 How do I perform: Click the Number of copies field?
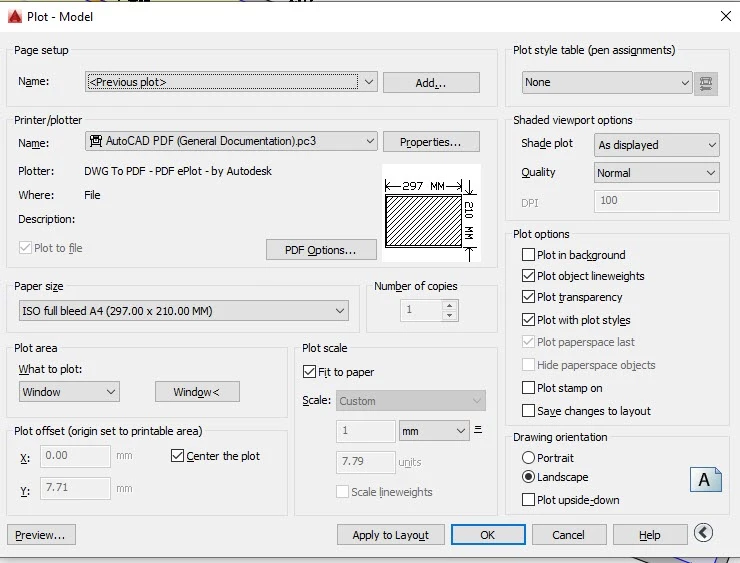(x=421, y=310)
